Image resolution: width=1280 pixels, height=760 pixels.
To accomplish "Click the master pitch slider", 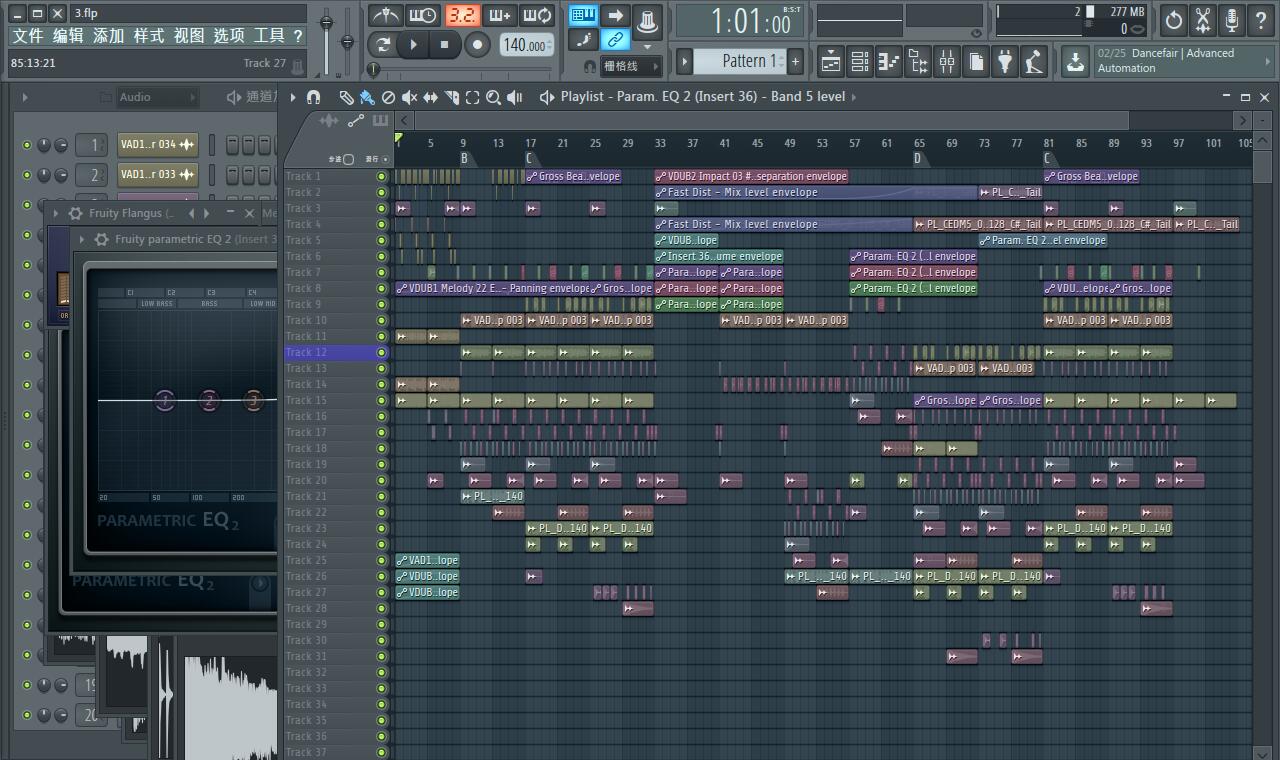I will click(x=347, y=40).
